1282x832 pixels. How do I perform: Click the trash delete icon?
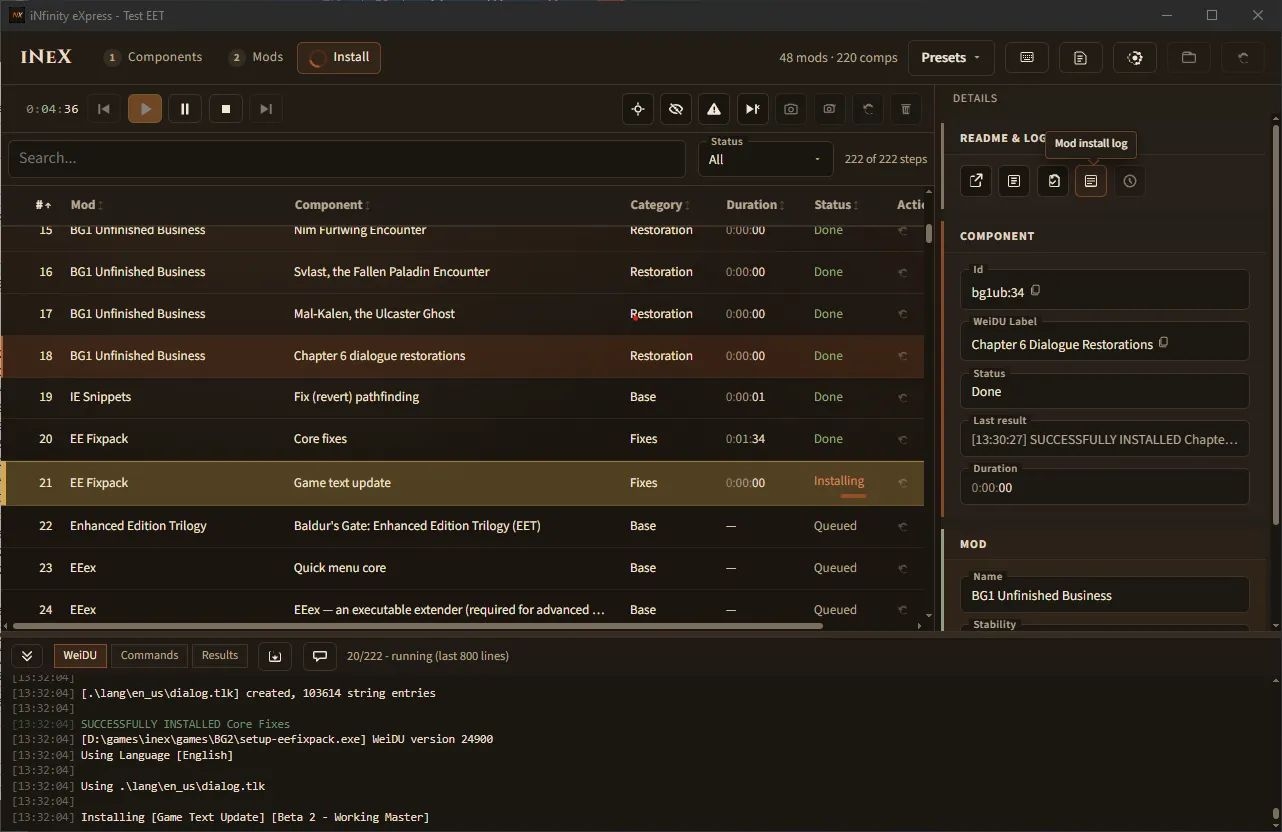click(x=906, y=109)
